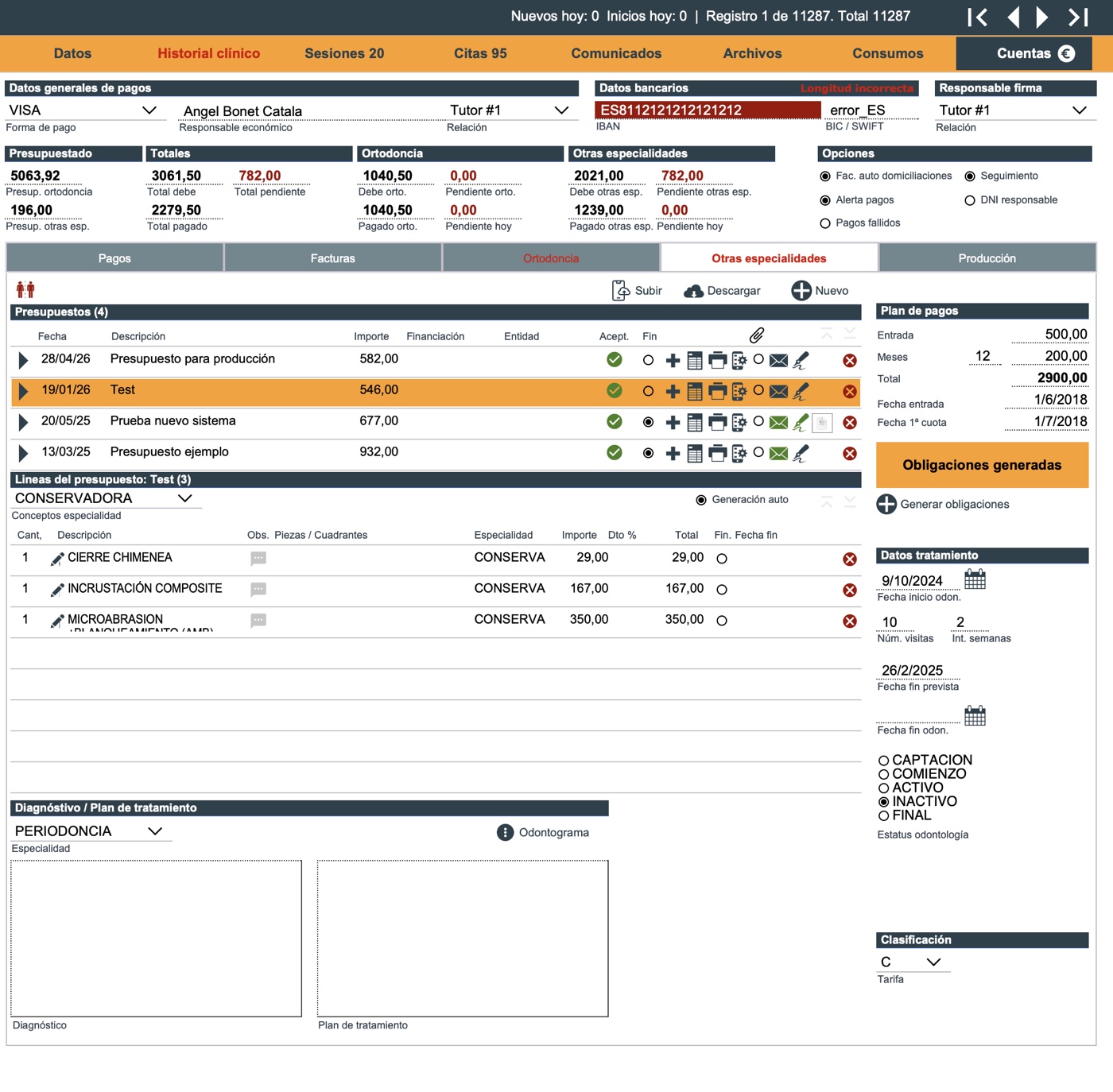Open the Historial clínico tab
This screenshot has height=1092, width=1113.
(209, 53)
